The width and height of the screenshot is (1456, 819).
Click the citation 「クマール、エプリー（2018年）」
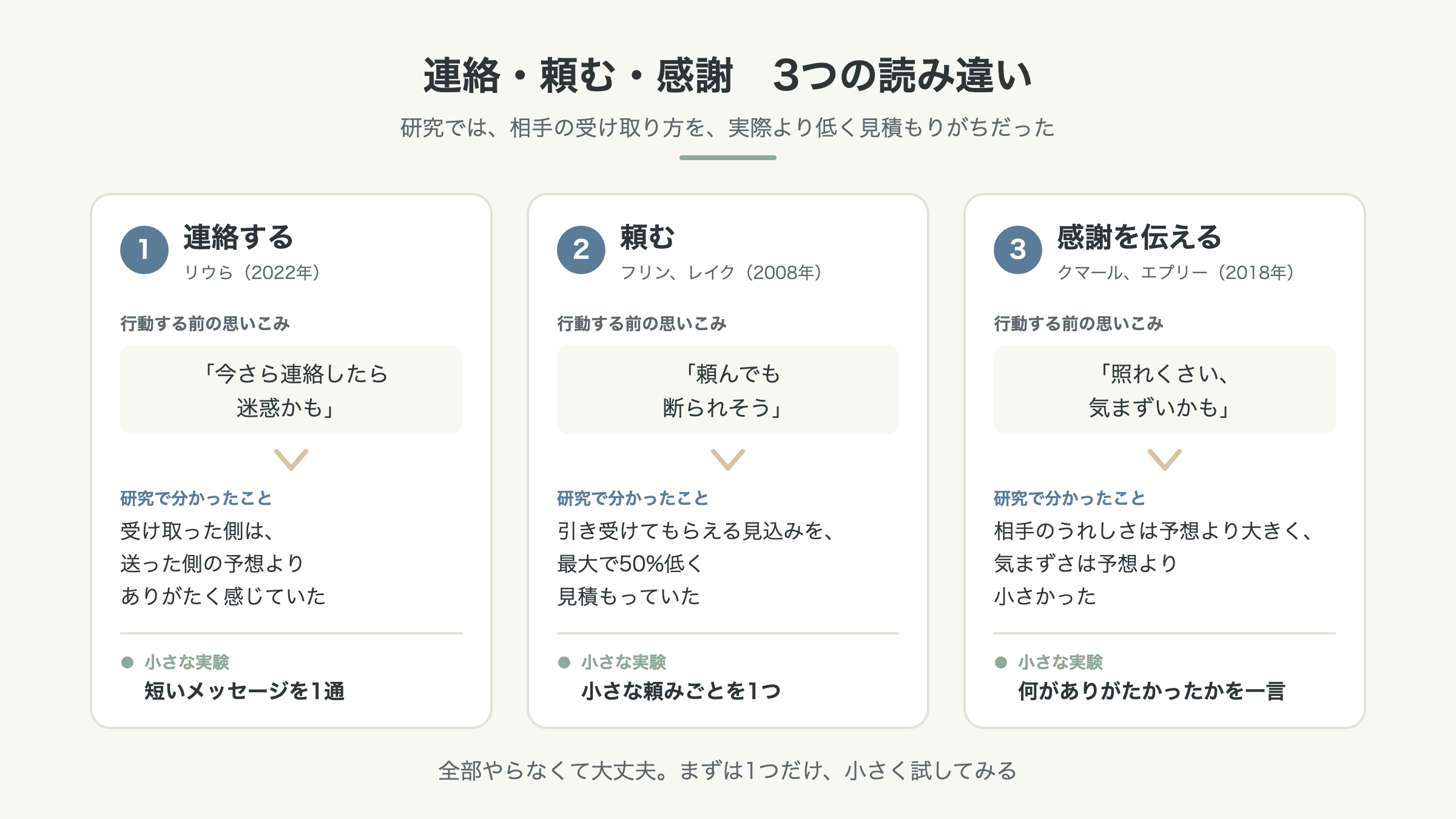[x=1176, y=272]
